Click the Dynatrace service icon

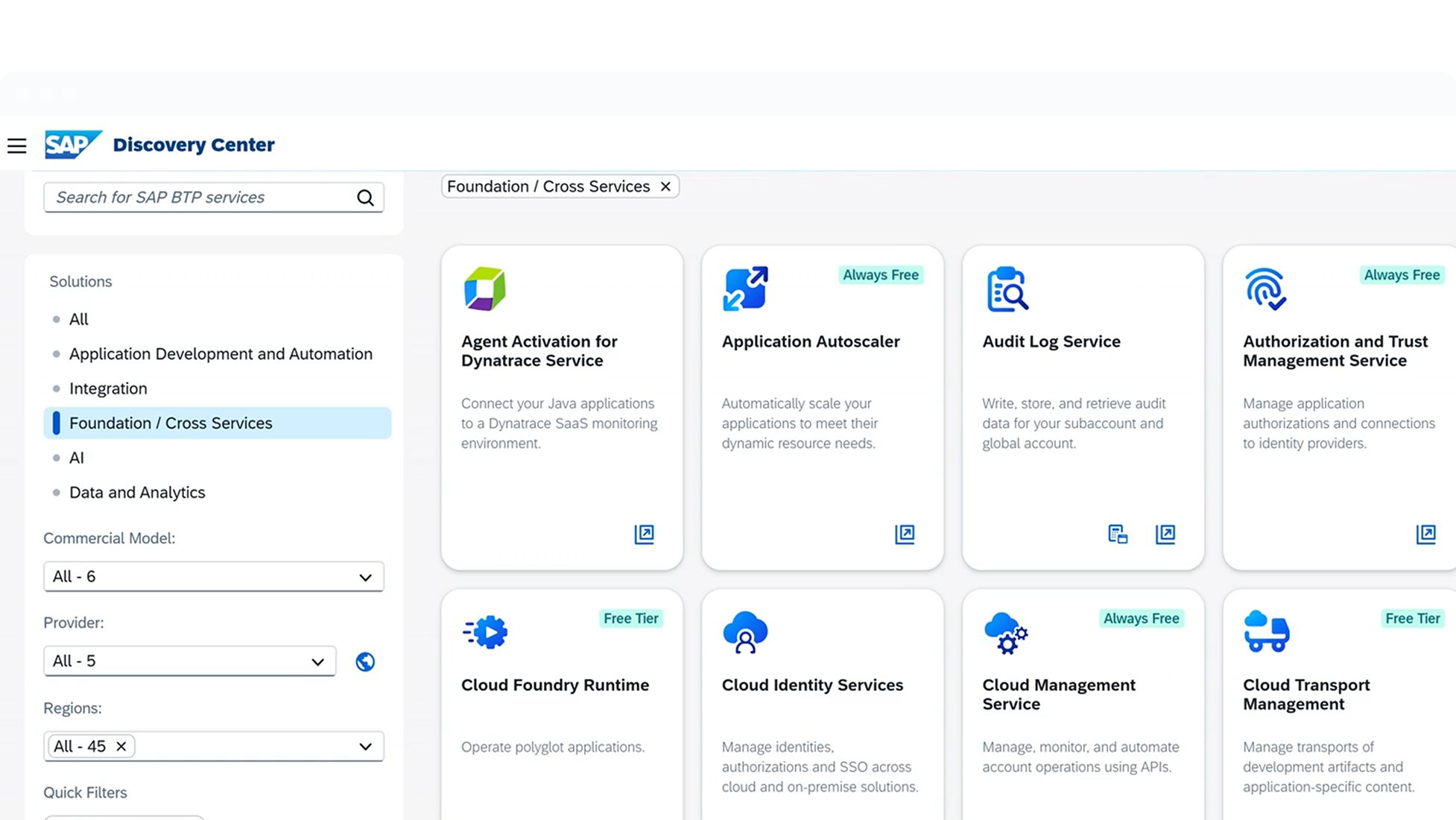(485, 288)
